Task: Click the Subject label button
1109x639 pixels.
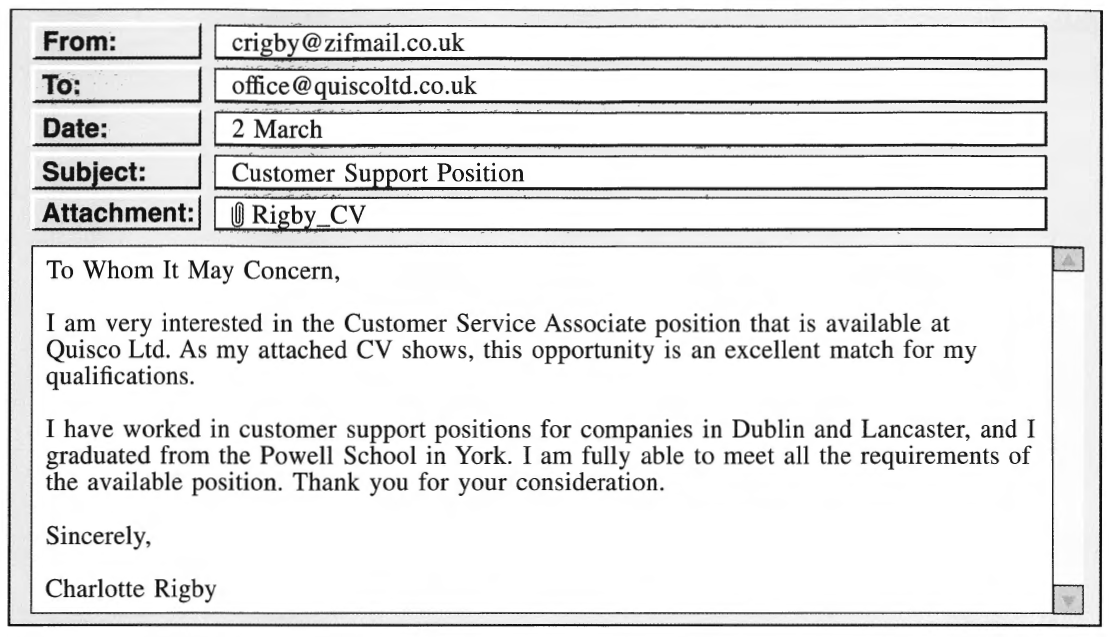Action: pyautogui.click(x=117, y=172)
